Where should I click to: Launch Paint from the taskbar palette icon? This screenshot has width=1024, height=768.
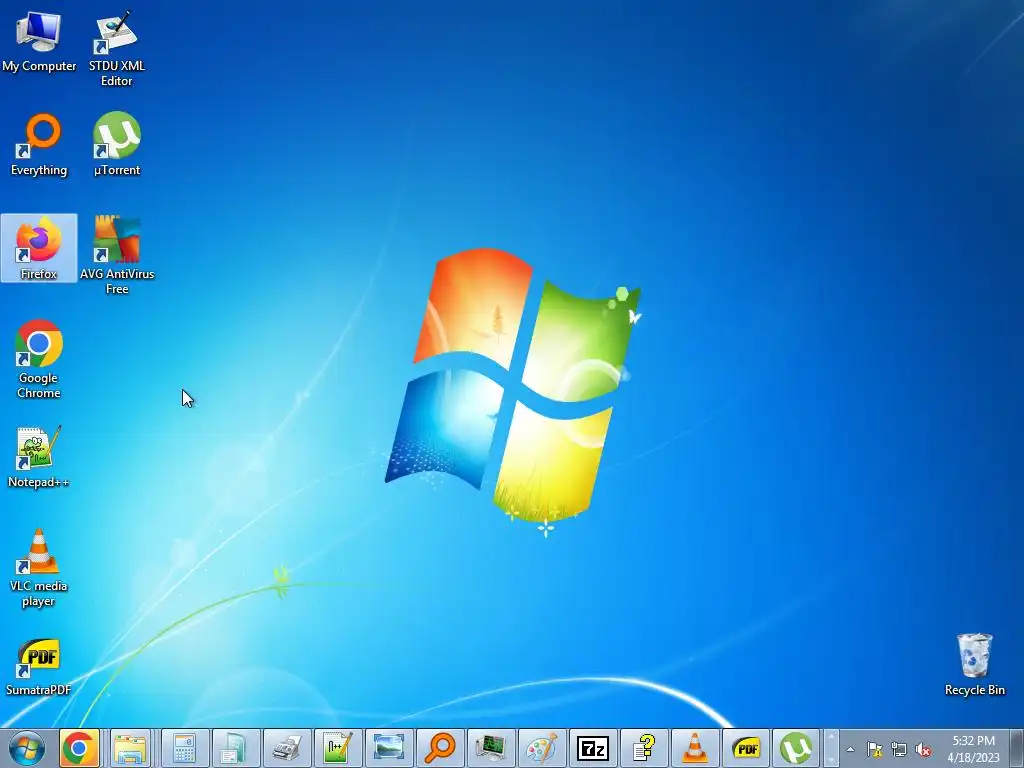point(541,748)
